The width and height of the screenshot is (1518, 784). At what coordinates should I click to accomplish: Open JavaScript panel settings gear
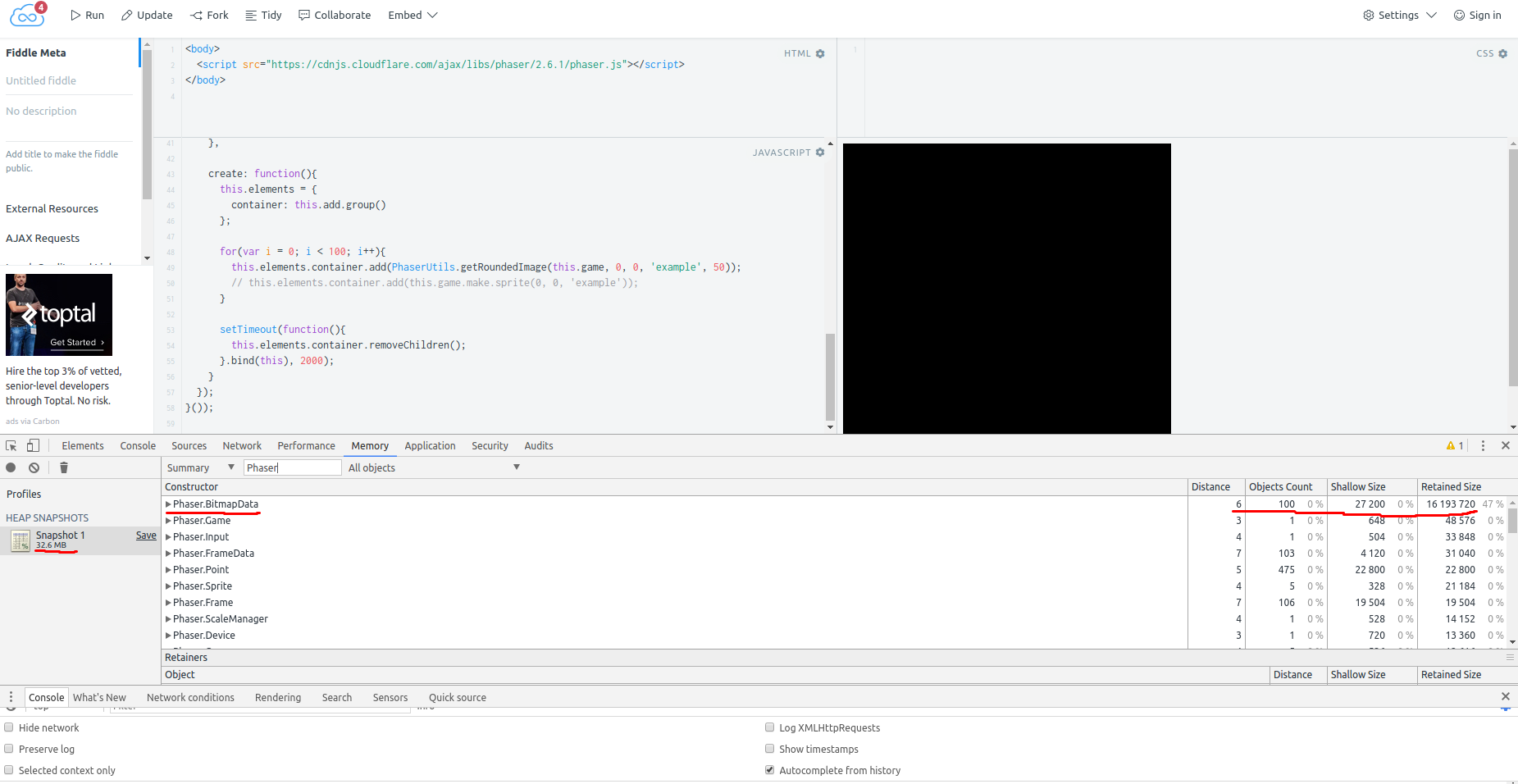(820, 153)
